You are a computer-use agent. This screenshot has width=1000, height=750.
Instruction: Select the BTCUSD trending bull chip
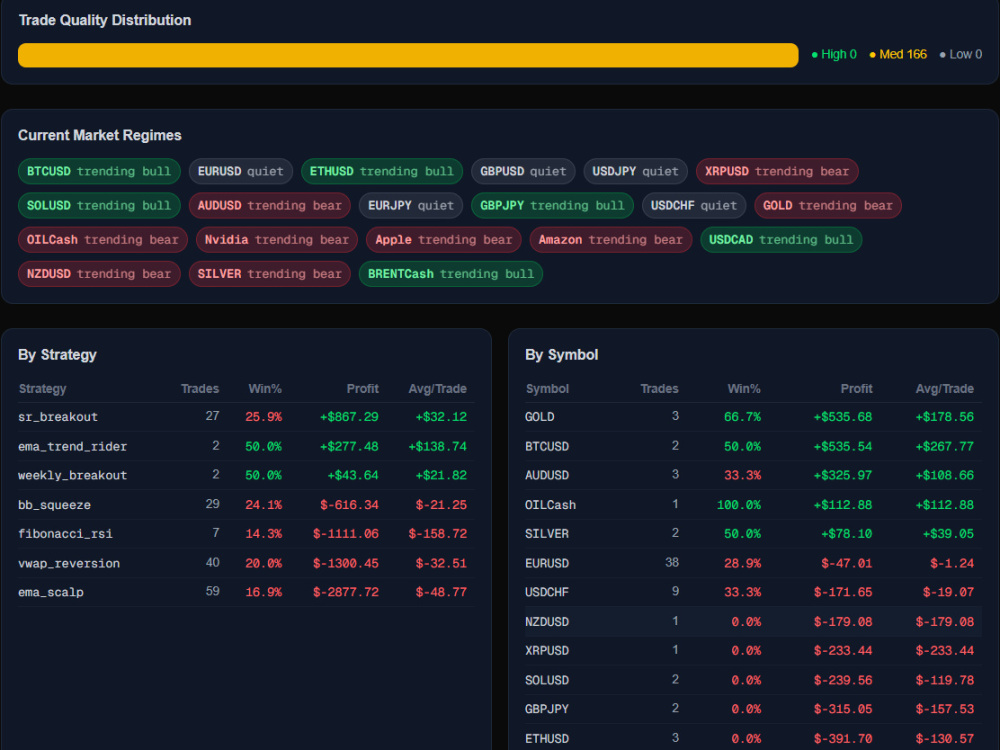coord(99,171)
